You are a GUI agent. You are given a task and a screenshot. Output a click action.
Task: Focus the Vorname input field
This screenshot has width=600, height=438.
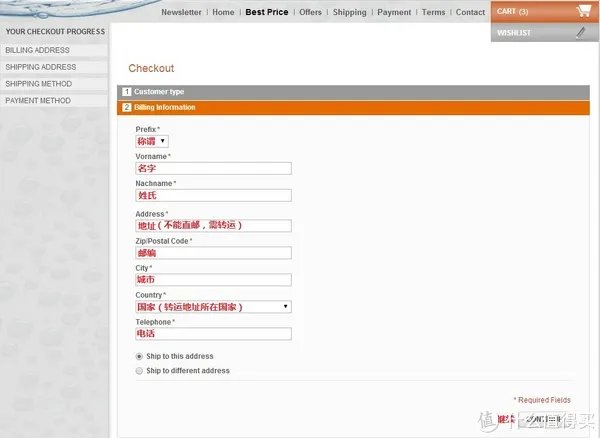tap(214, 168)
